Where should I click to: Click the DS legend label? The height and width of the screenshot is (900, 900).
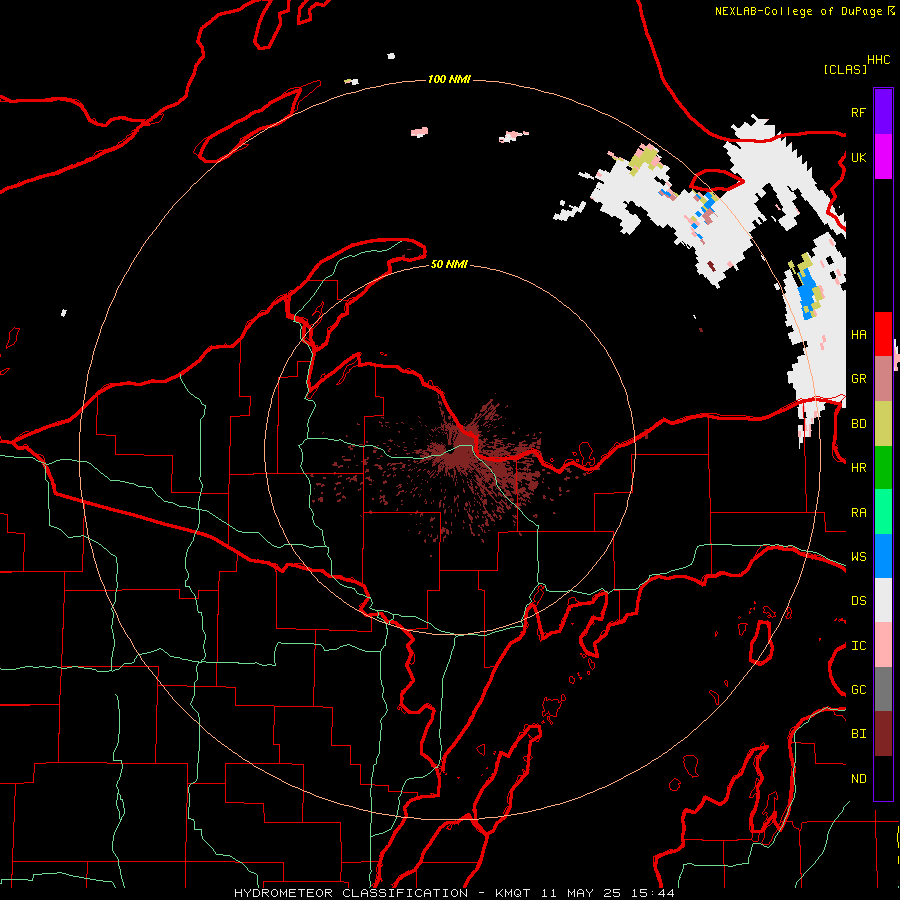click(x=858, y=600)
